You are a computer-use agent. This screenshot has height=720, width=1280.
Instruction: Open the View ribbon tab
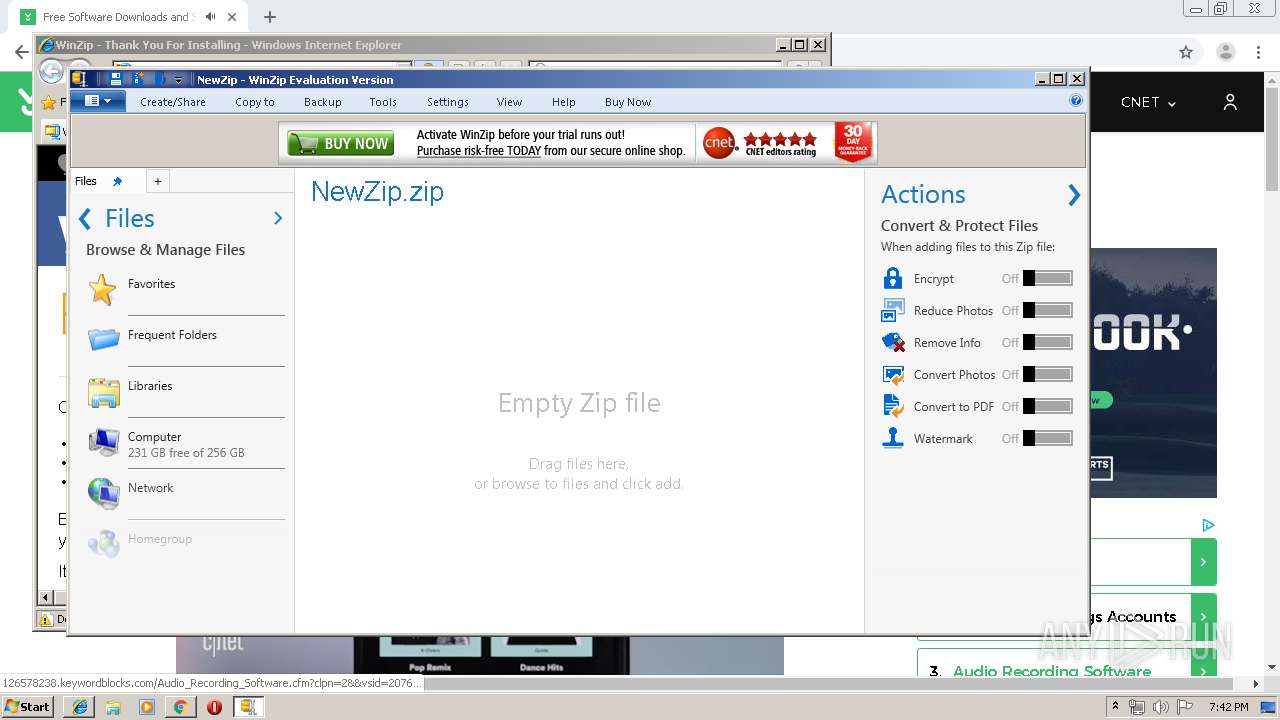510,102
